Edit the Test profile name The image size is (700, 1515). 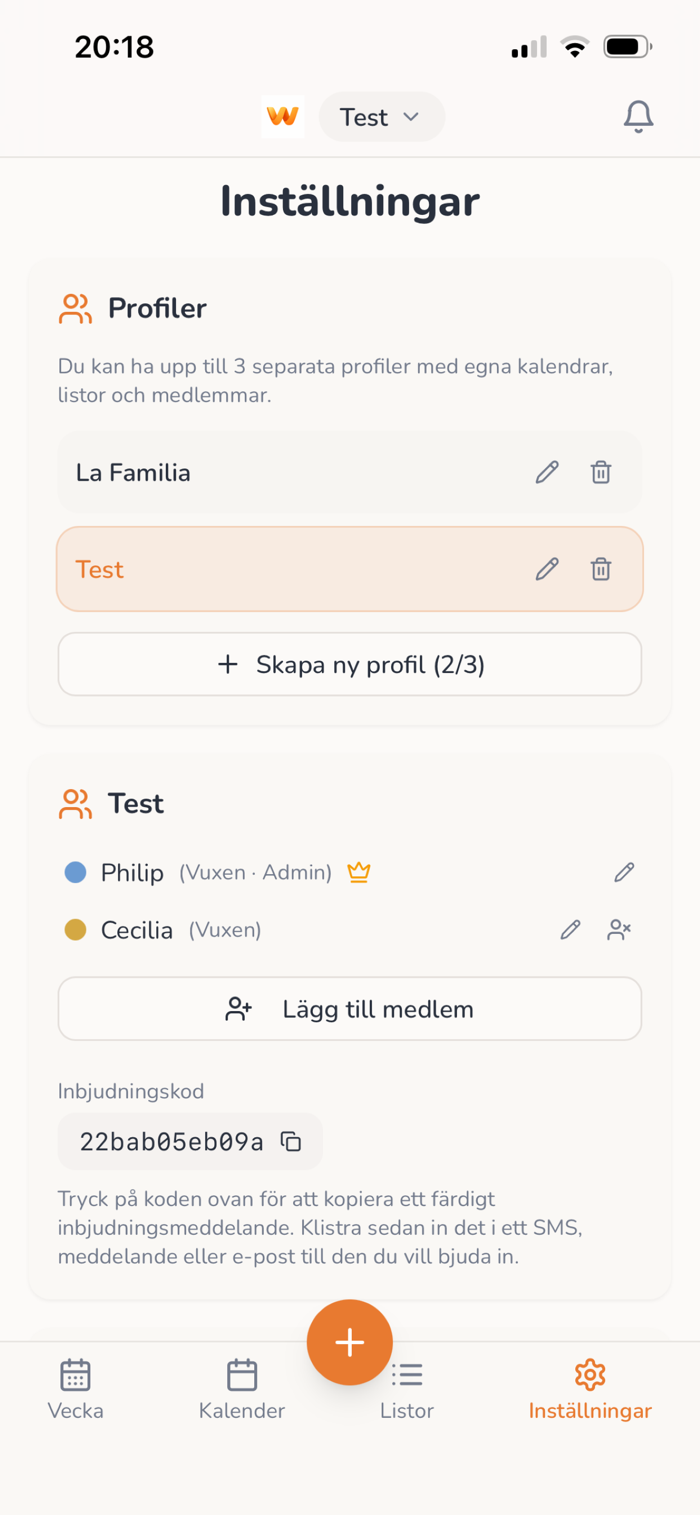point(547,569)
